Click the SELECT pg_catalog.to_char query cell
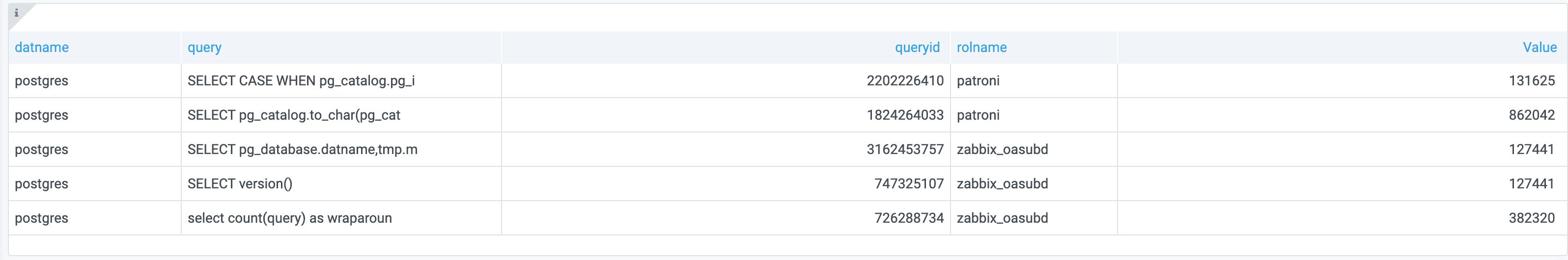 click(x=294, y=115)
